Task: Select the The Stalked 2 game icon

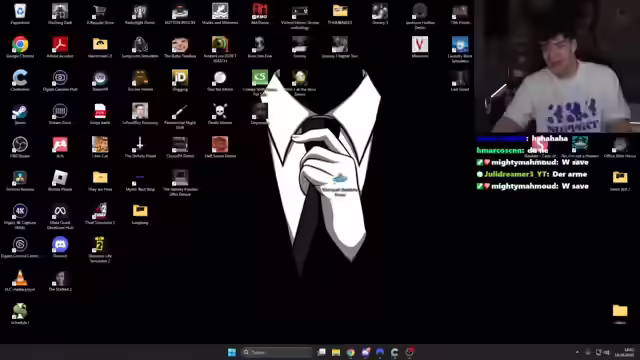Action: coord(60,278)
